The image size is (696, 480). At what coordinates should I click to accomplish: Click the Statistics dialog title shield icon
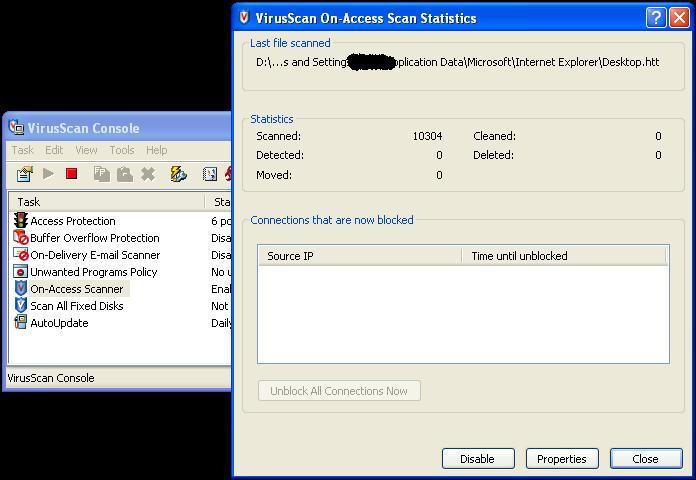coord(244,18)
